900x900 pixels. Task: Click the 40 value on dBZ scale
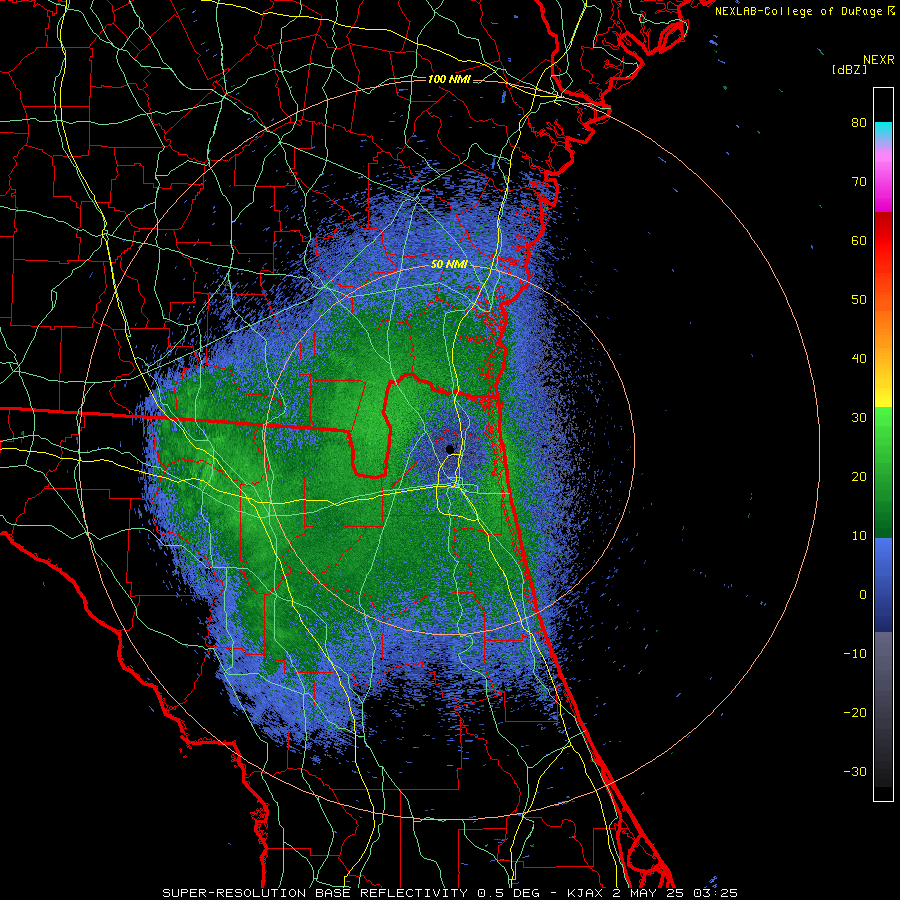(x=859, y=359)
